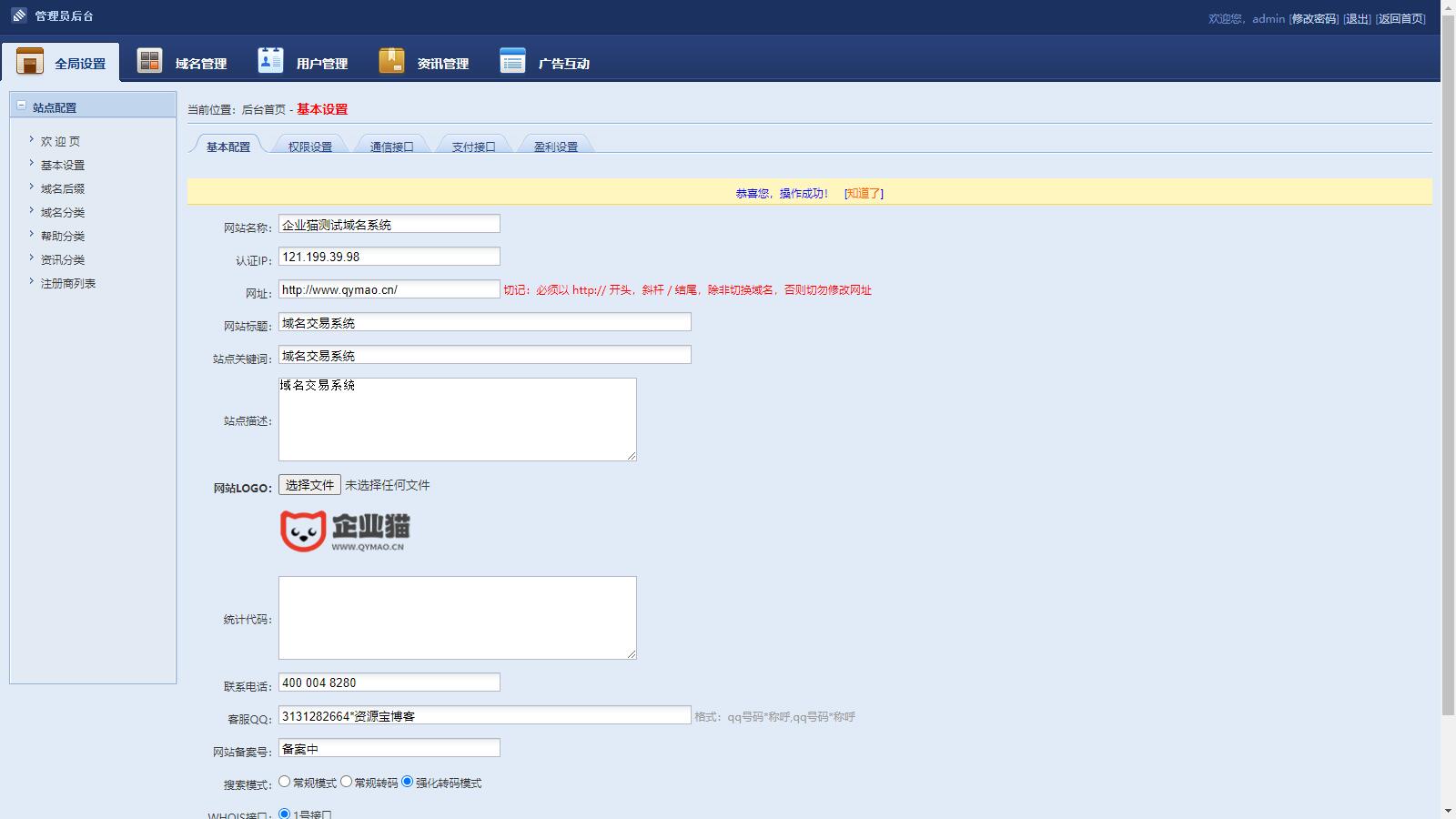Select the 1号接口 WHOIS option
This screenshot has height=819, width=1456.
283,815
